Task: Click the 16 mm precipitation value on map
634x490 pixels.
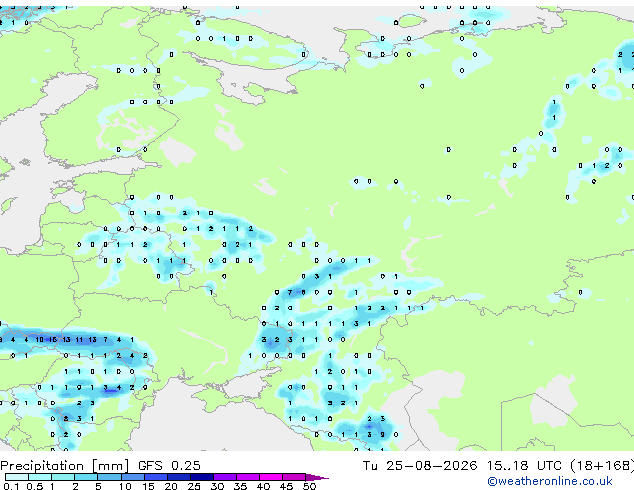Action: coord(53,340)
